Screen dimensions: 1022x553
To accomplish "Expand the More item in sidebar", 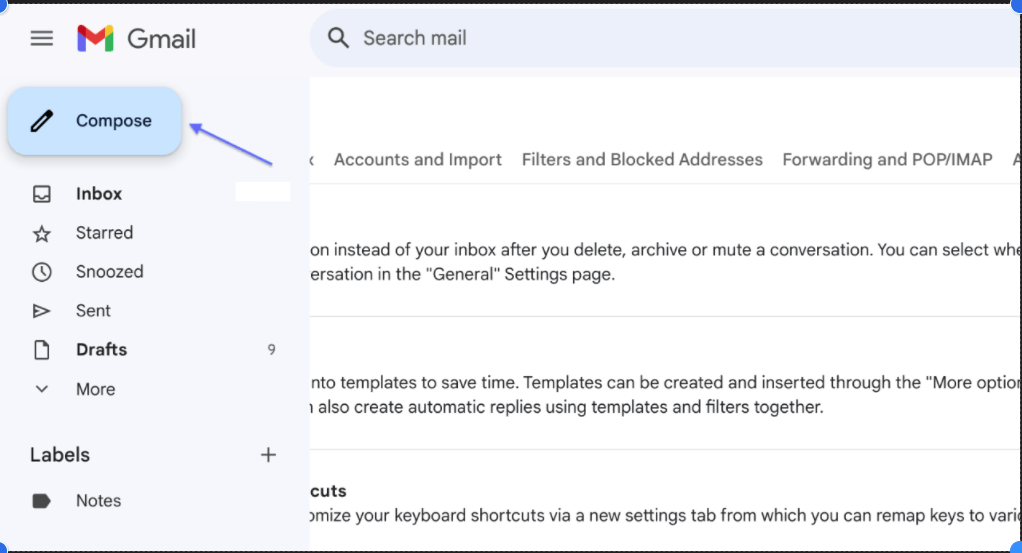I will pyautogui.click(x=95, y=389).
